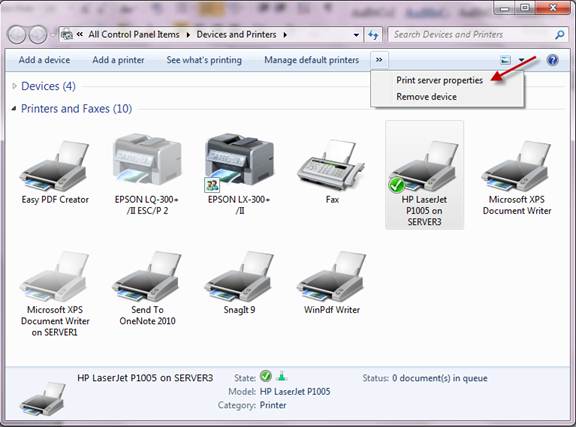Click the Category Printer value
Image resolution: width=576 pixels, height=427 pixels.
[x=273, y=405]
